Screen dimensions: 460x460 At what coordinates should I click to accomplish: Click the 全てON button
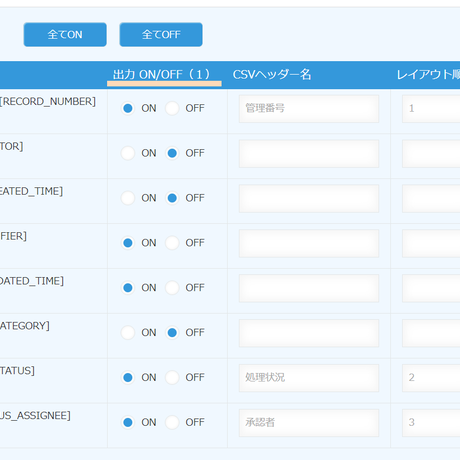65,35
